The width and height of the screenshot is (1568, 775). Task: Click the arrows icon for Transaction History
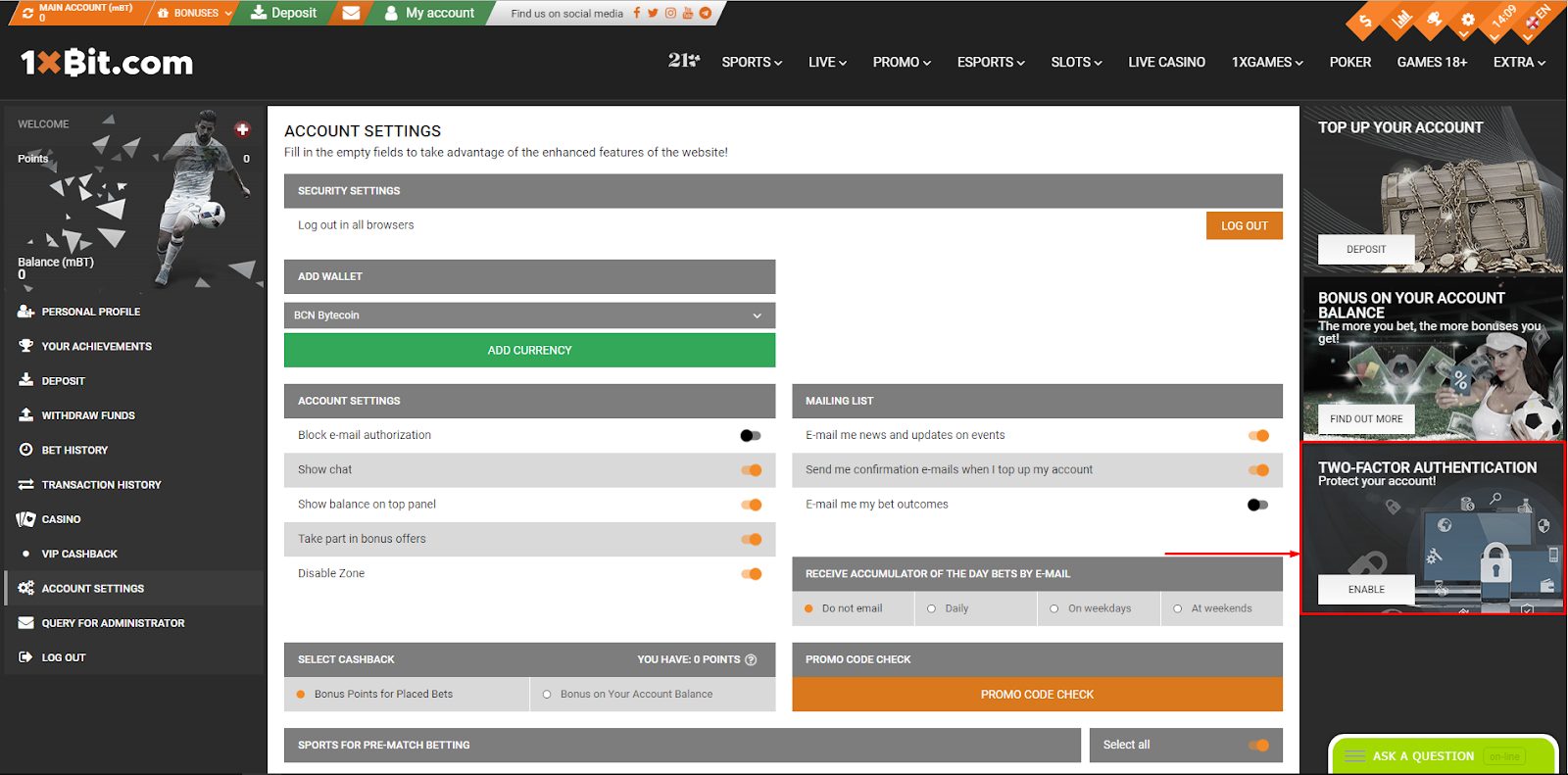click(x=25, y=484)
